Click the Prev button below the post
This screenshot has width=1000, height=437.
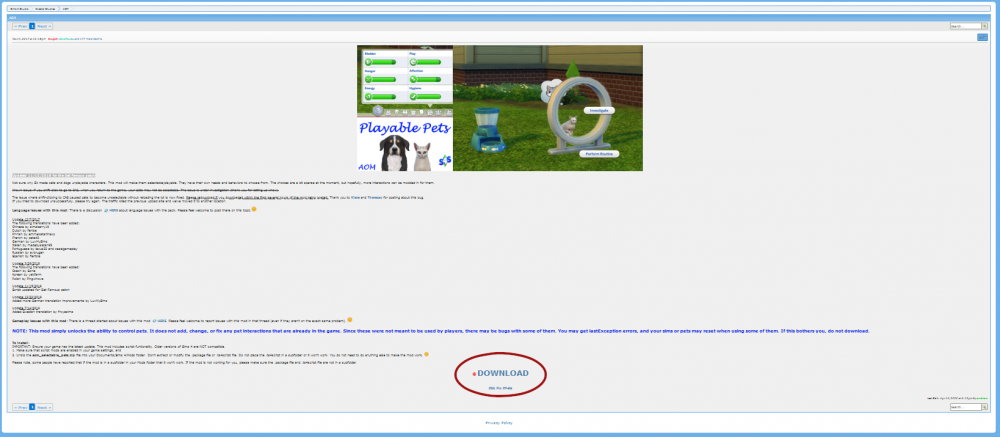pyautogui.click(x=20, y=407)
